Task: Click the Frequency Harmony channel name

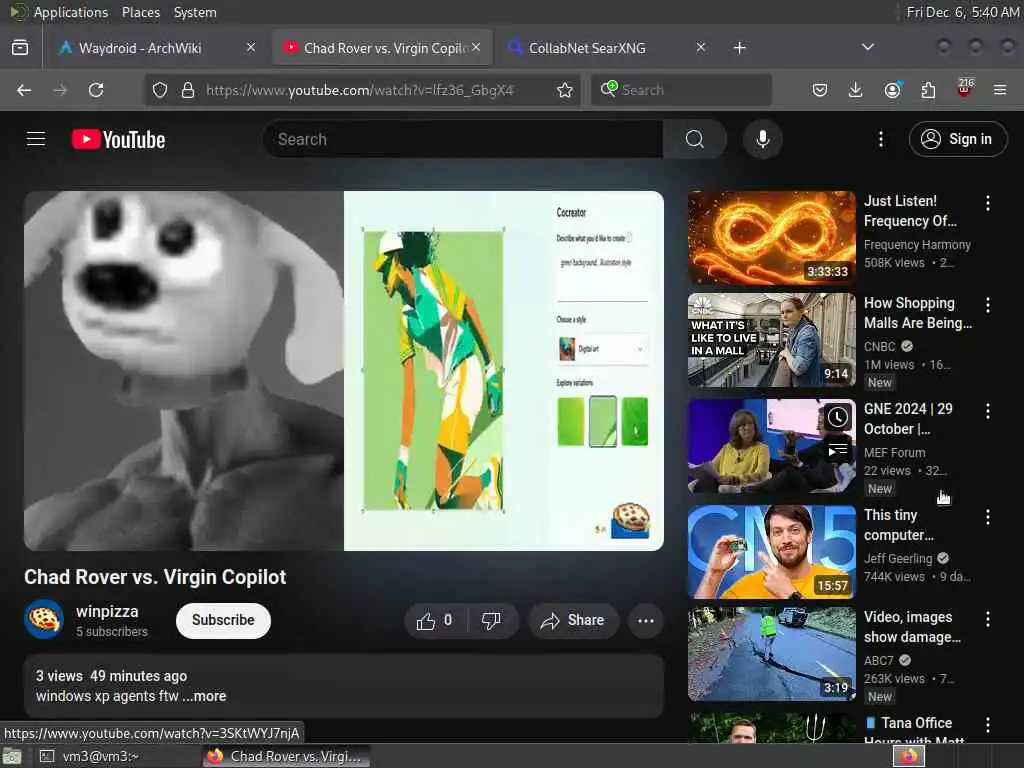Action: (x=917, y=244)
